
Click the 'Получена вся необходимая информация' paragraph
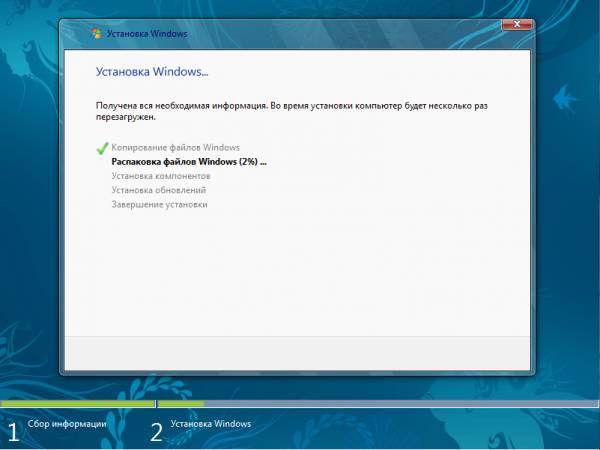coord(292,111)
